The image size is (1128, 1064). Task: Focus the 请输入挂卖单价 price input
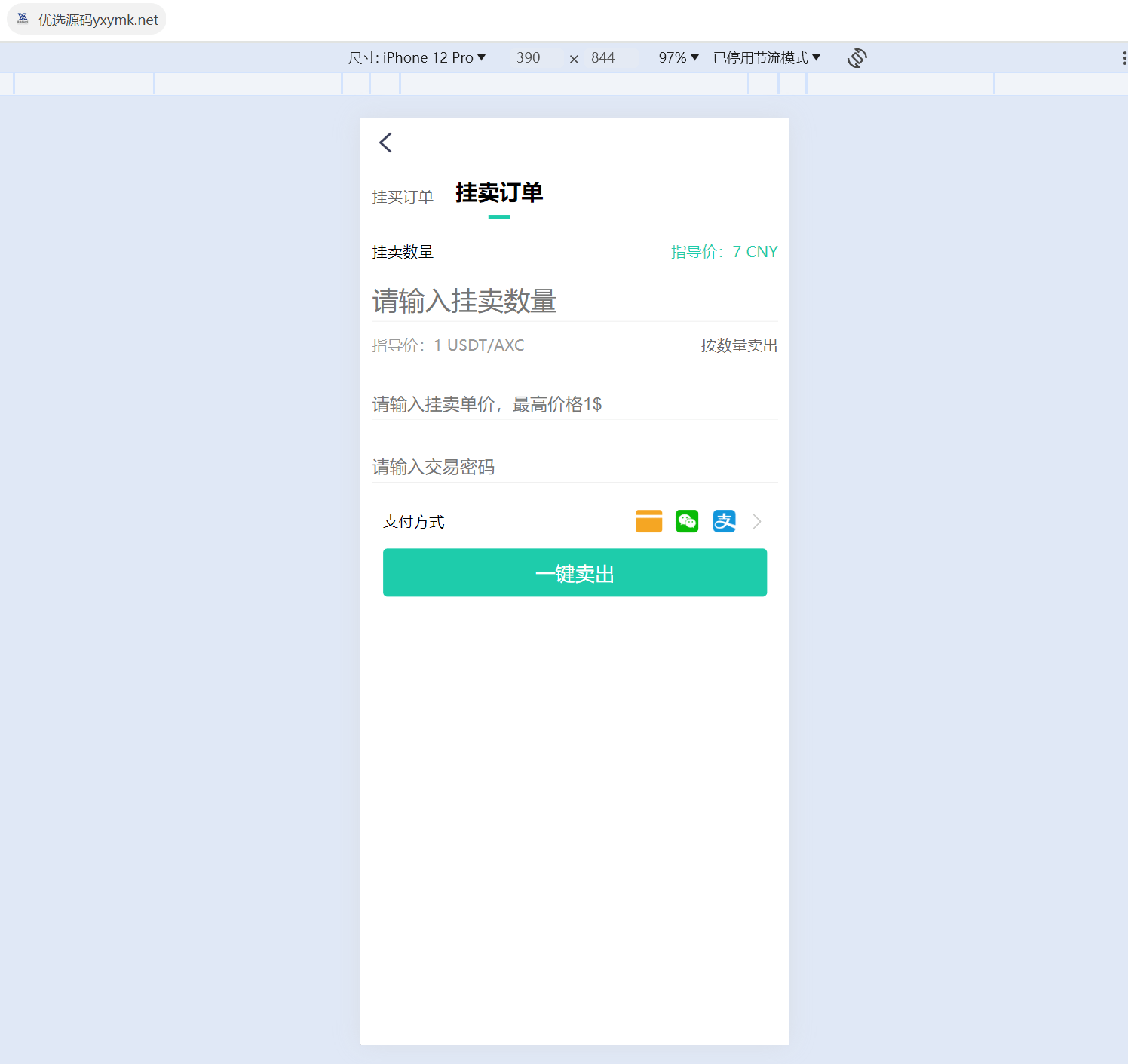click(575, 404)
